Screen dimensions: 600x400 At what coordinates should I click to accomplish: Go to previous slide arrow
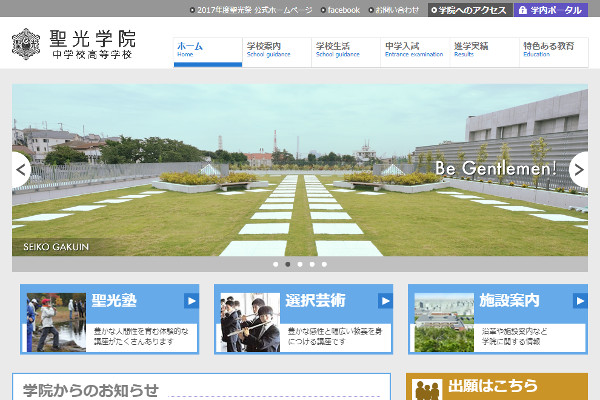[21, 170]
